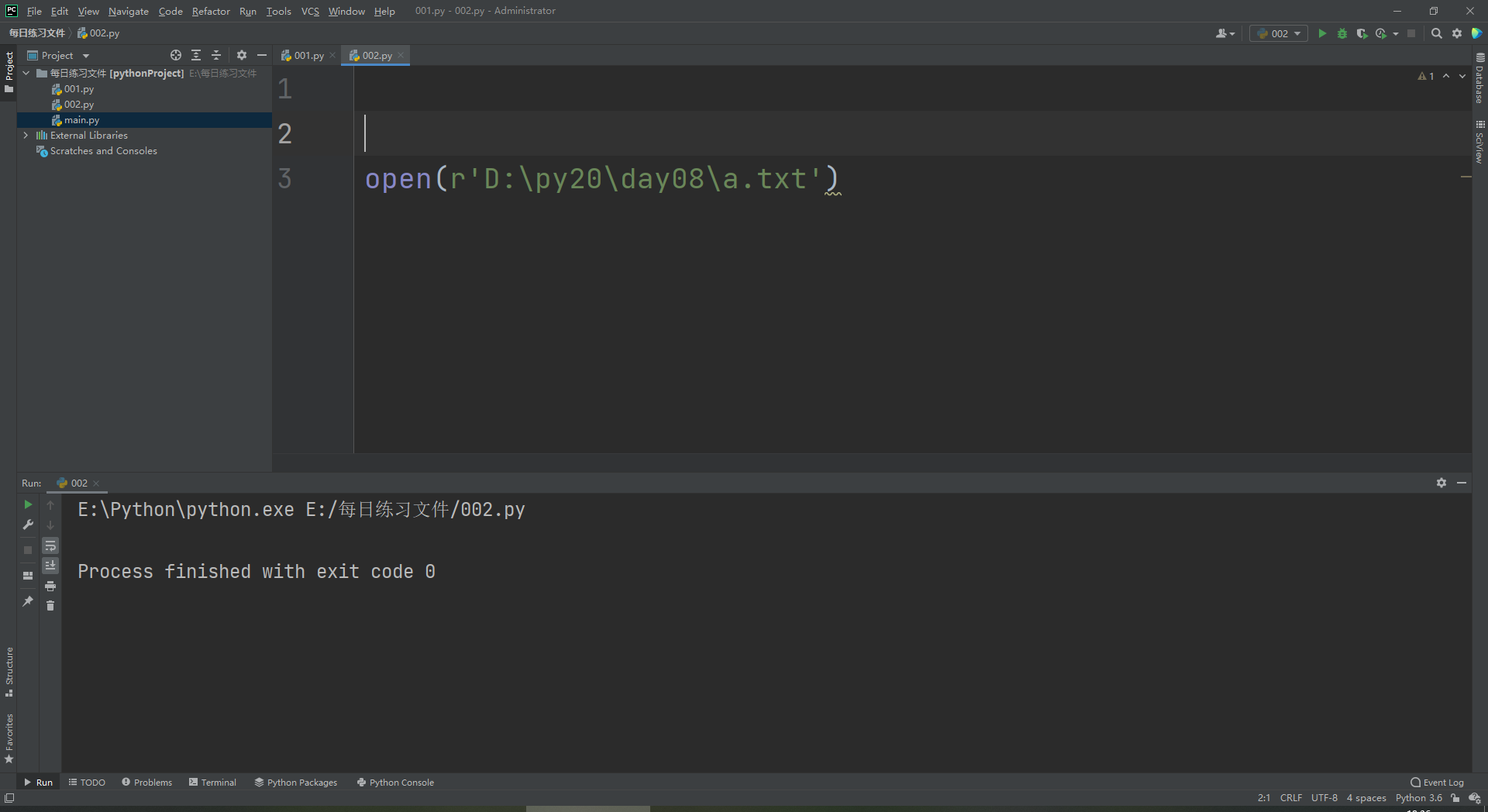Toggle tool window bars via bottom-left icon
The image size is (1488, 812).
[9, 798]
